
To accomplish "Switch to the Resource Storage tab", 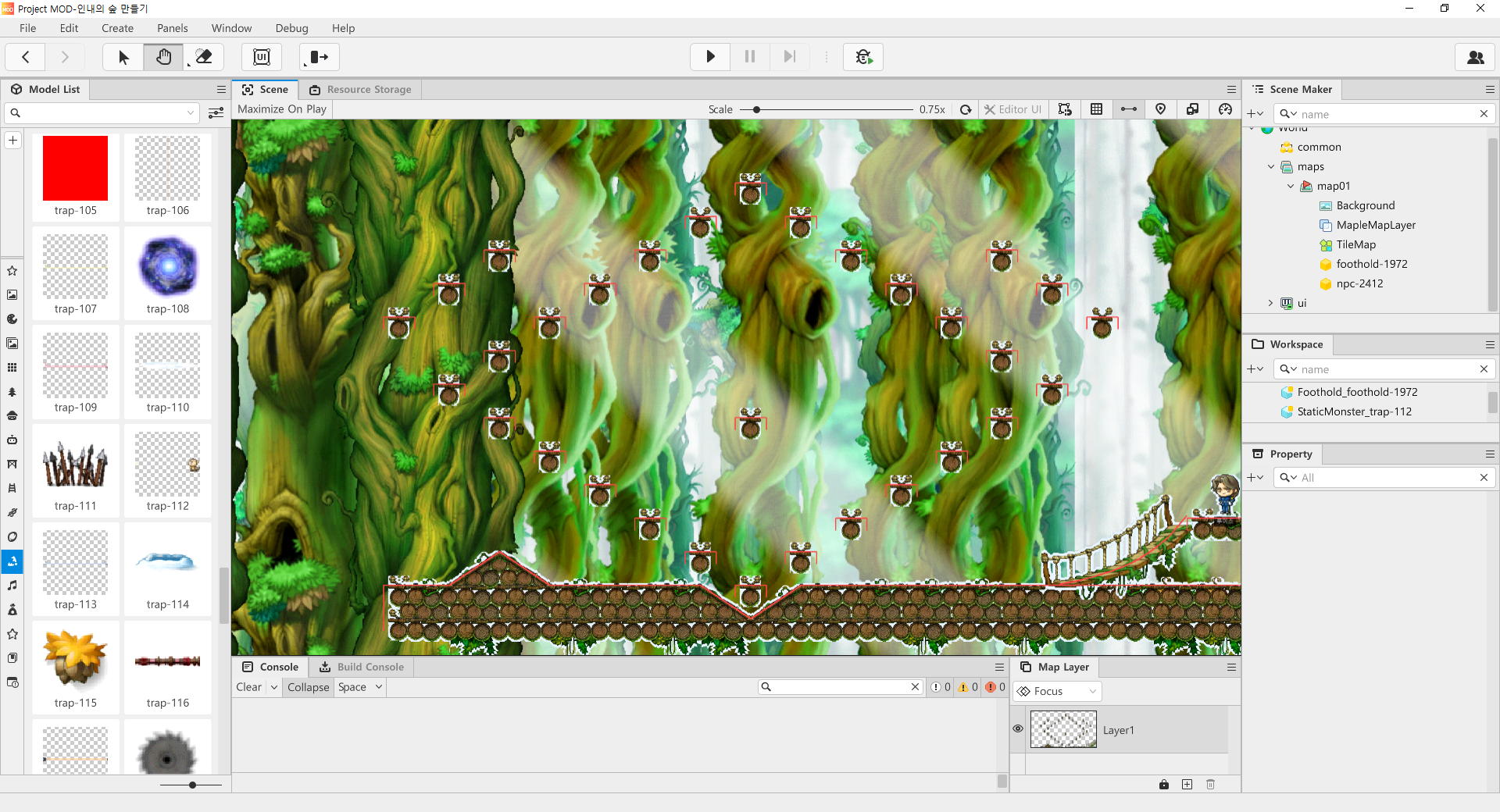I will click(361, 90).
